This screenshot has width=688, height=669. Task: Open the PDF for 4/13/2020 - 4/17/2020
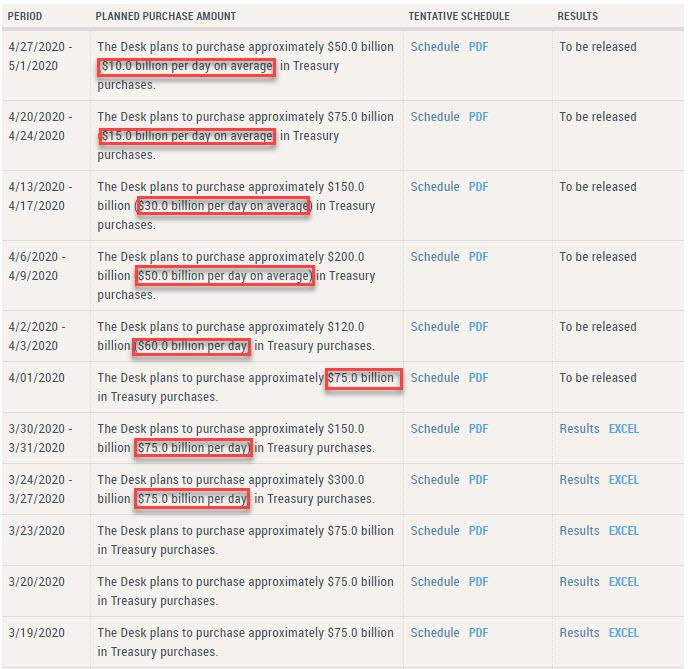tap(478, 187)
